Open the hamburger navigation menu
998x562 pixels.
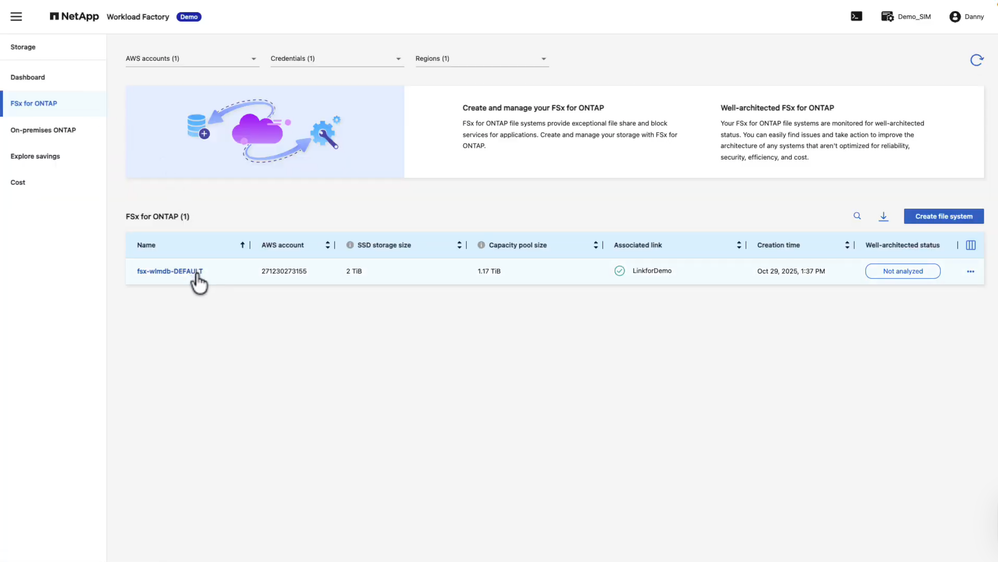point(16,17)
